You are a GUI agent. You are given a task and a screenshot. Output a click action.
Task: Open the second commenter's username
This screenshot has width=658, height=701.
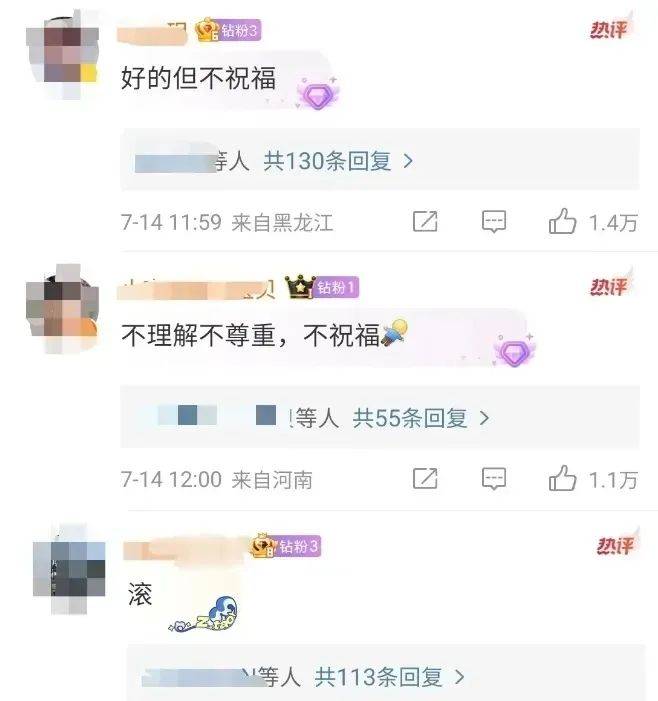click(x=196, y=289)
